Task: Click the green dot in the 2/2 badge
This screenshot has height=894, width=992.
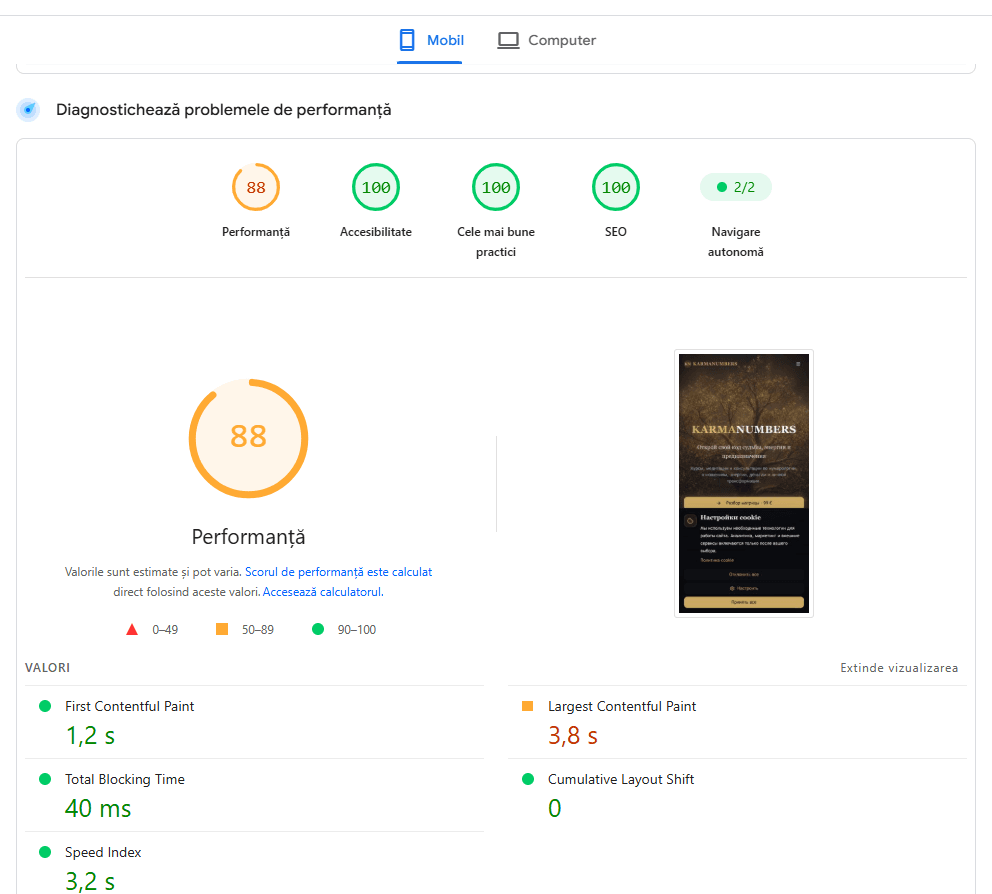Action: [721, 187]
